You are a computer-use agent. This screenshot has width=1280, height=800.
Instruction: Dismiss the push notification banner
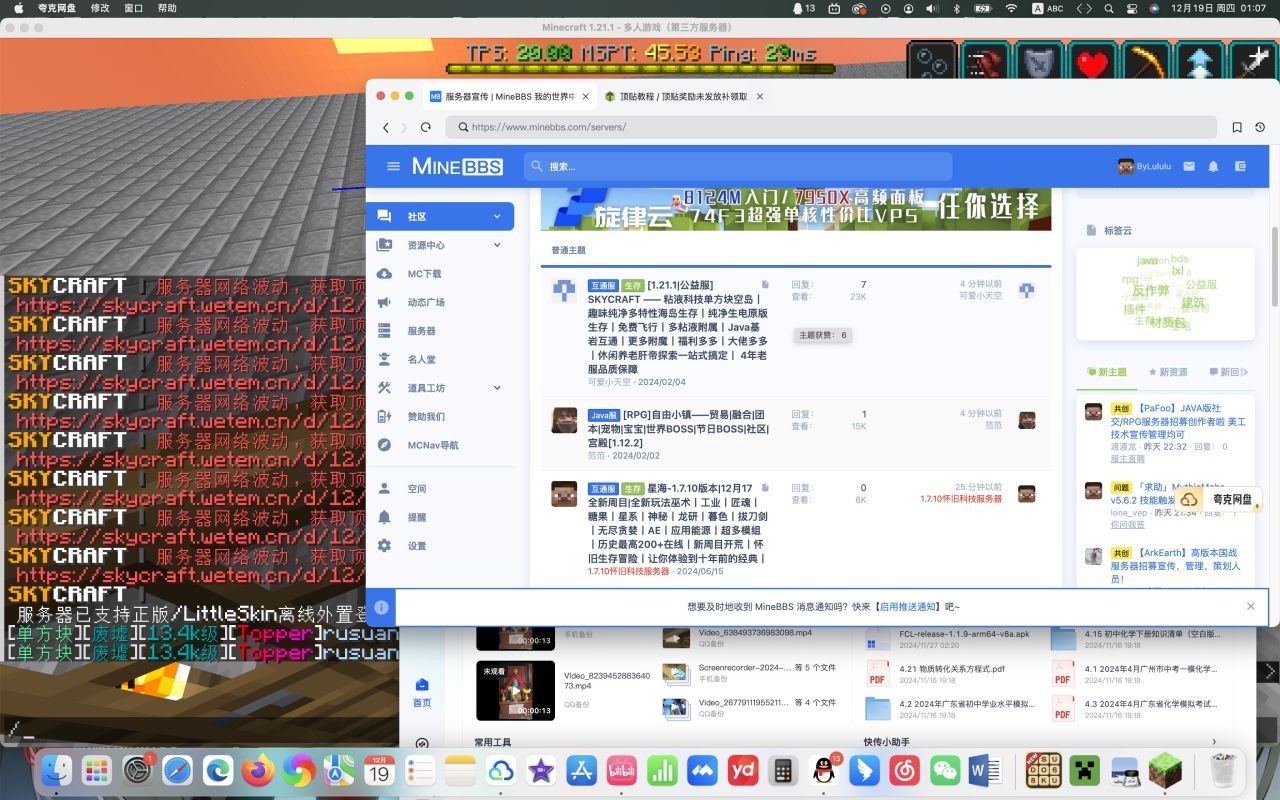(x=1250, y=607)
